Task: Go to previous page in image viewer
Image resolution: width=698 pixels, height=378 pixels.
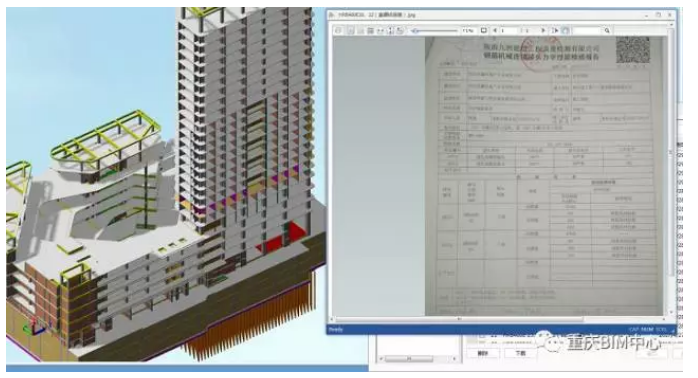Action: click(495, 30)
